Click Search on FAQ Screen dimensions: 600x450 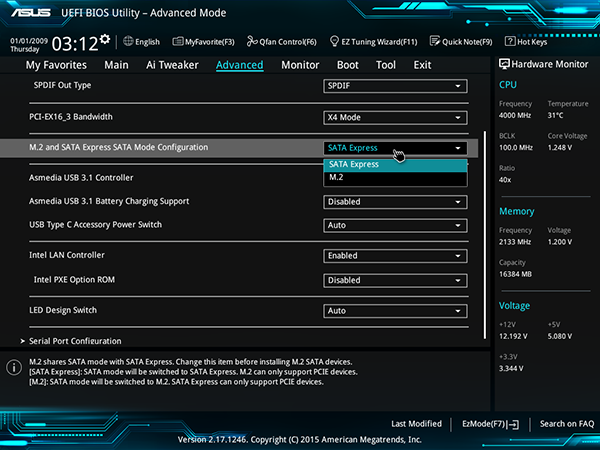[x=567, y=424]
